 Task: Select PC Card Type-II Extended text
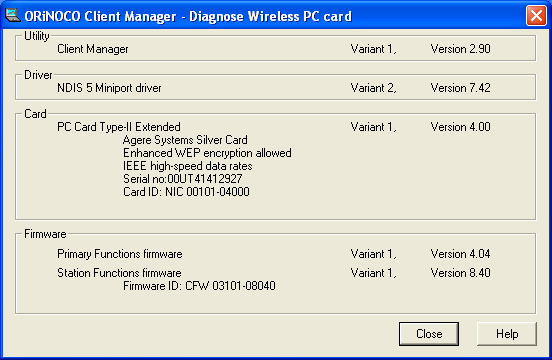tap(119, 127)
